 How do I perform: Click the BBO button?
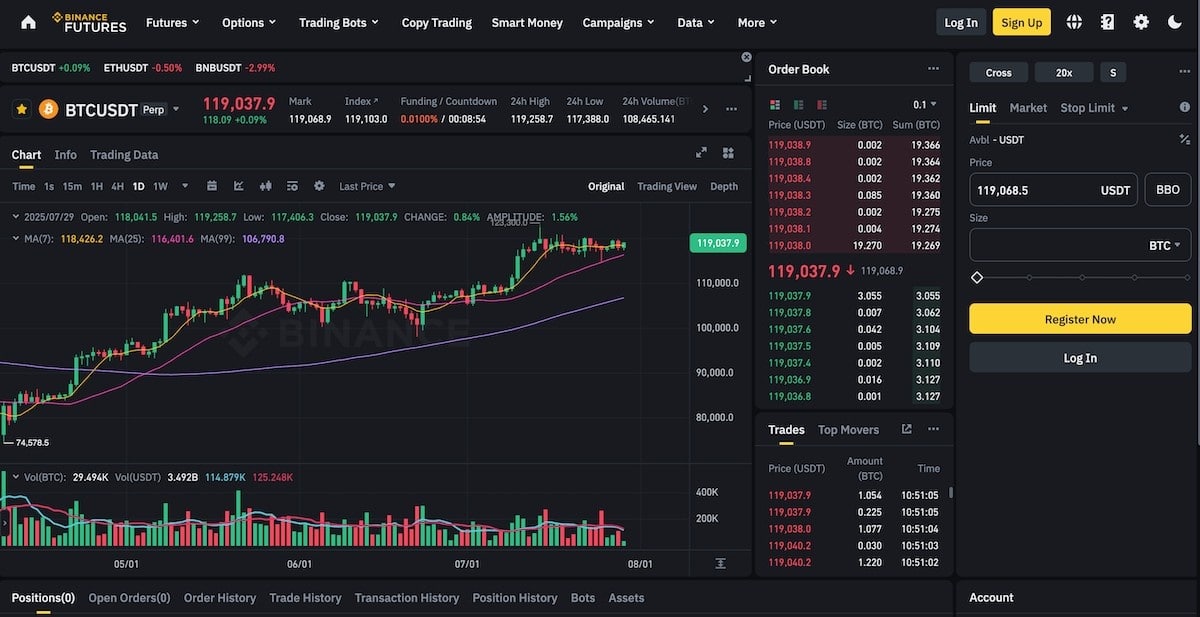(x=1167, y=189)
